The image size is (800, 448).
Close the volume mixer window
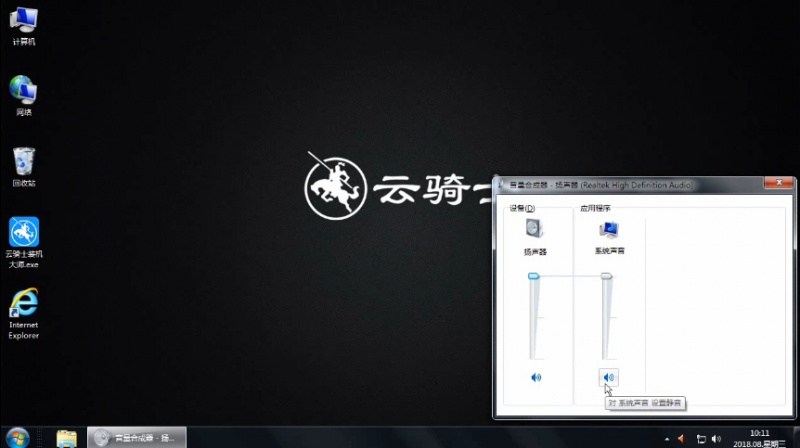click(779, 183)
